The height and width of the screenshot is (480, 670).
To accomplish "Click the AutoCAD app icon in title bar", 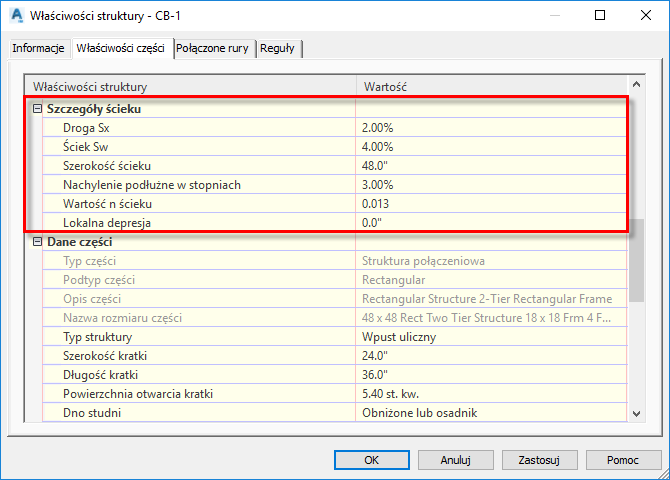I will click(17, 15).
